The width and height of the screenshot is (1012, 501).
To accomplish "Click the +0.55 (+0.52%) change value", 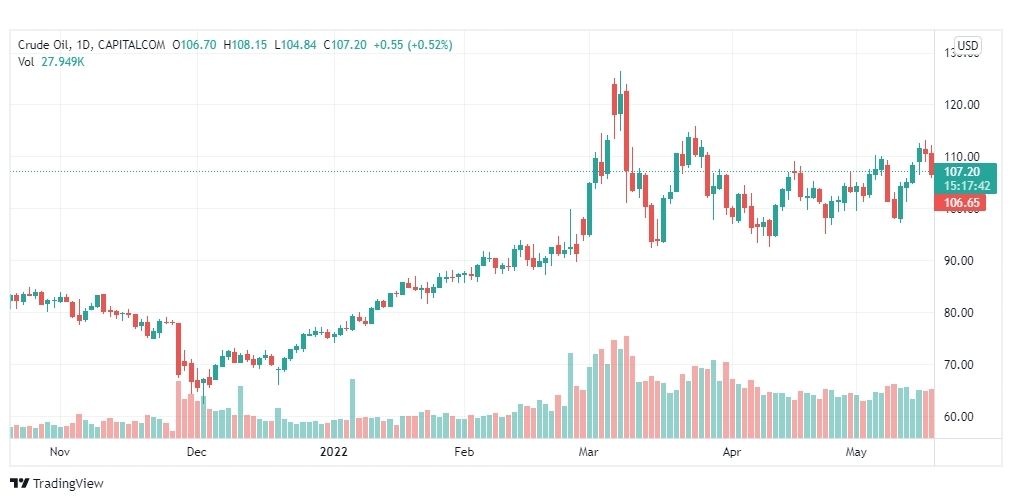I will pyautogui.click(x=413, y=45).
